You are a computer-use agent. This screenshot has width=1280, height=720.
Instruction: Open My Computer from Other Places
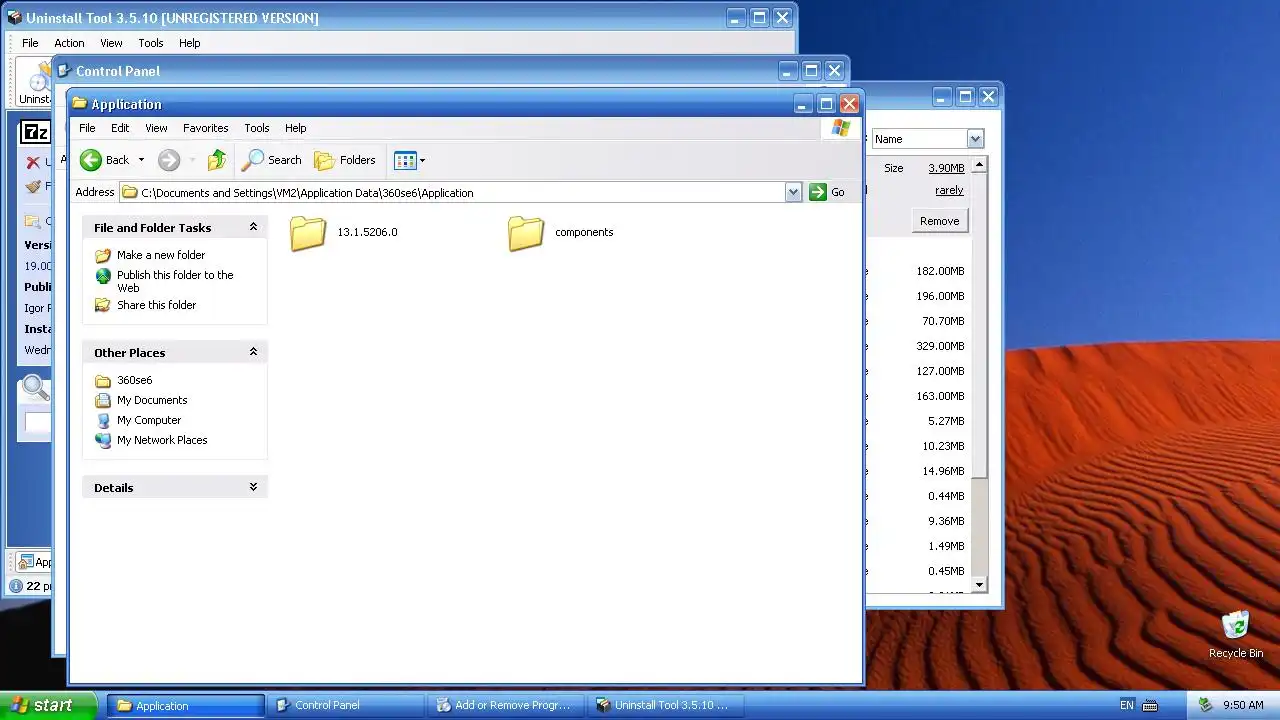pyautogui.click(x=149, y=420)
